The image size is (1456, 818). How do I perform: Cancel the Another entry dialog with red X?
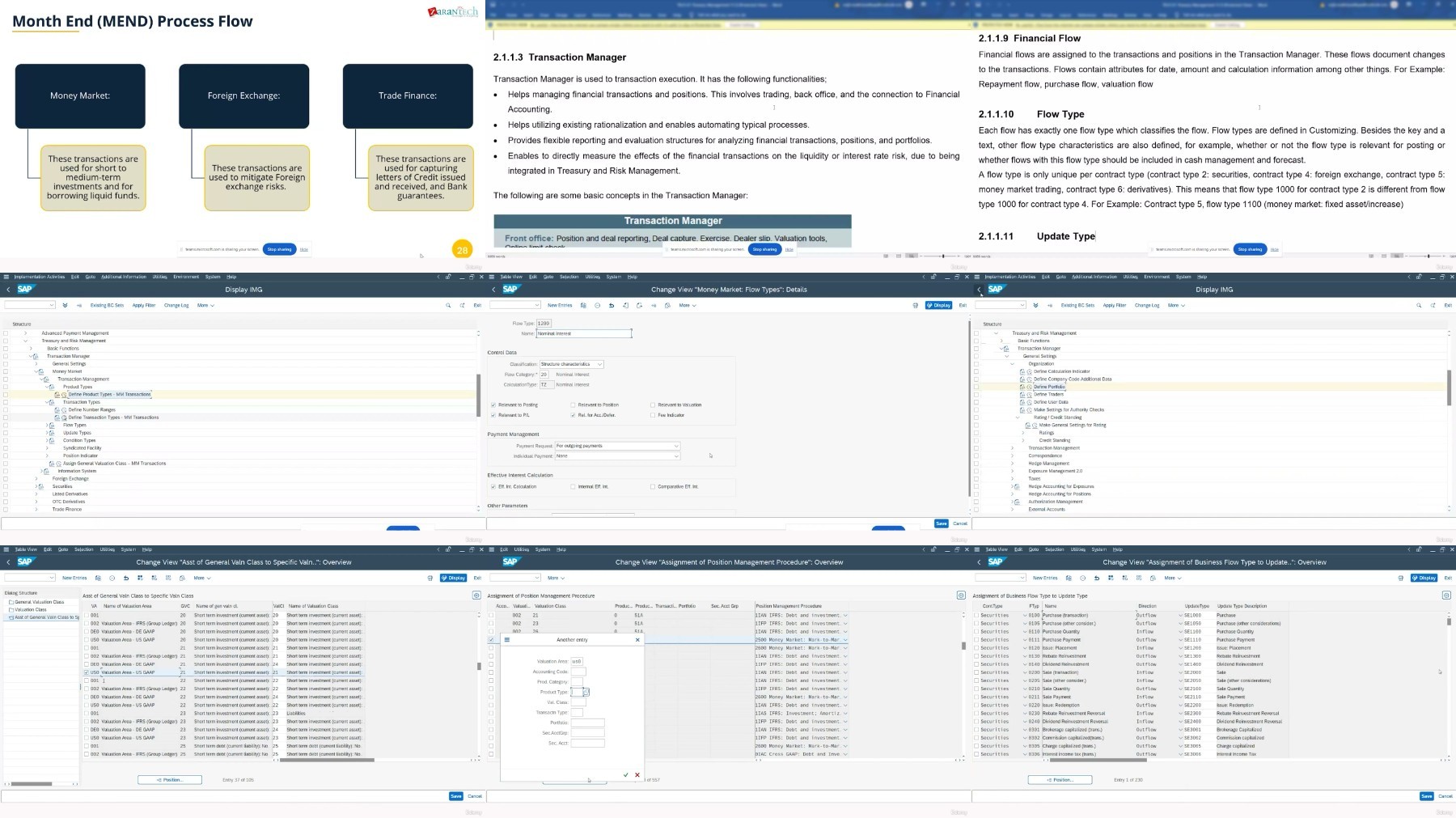637,775
